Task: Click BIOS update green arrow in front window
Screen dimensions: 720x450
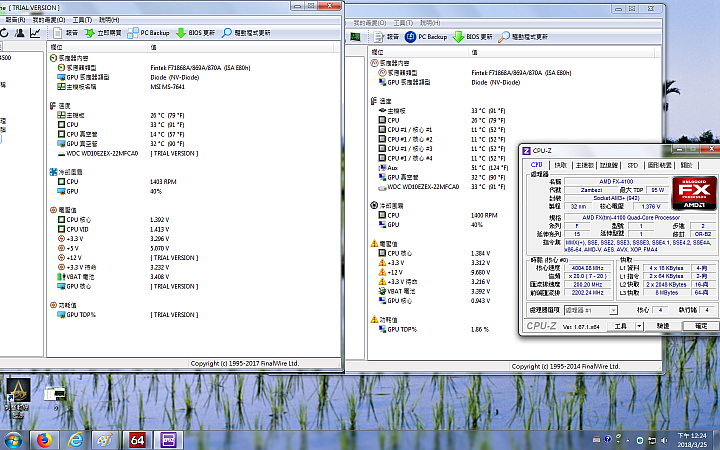Action: click(181, 33)
